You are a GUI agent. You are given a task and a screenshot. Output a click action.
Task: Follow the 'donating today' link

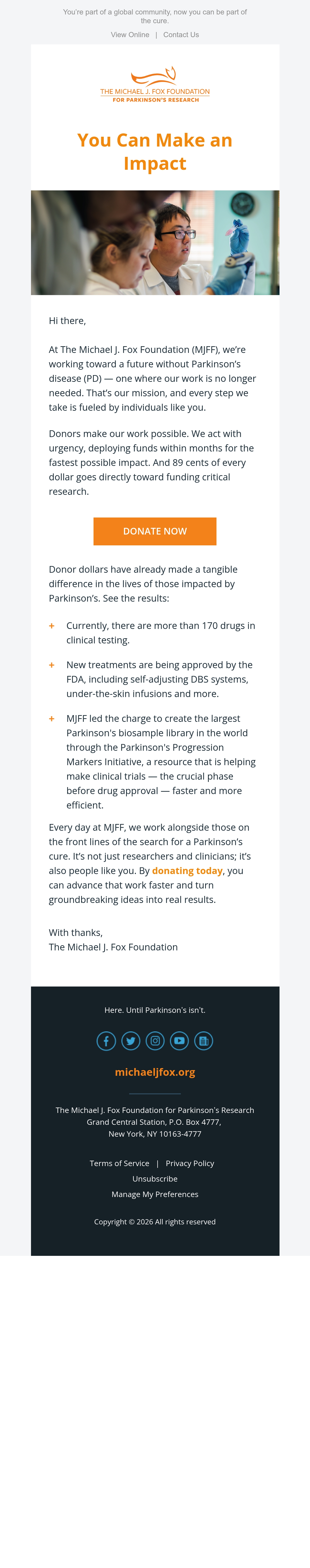(187, 871)
